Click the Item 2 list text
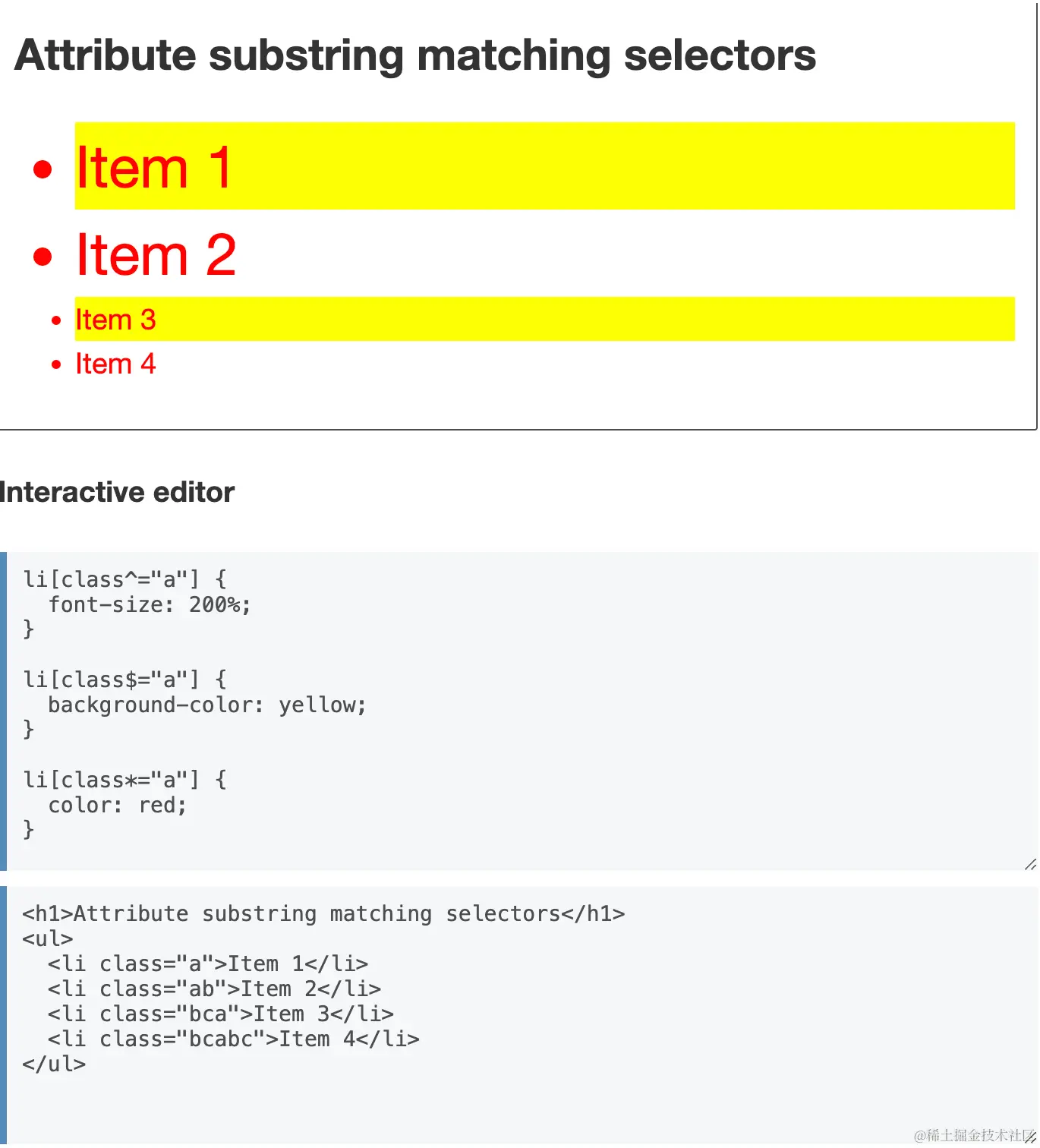The height and width of the screenshot is (1148, 1040). pos(156,254)
